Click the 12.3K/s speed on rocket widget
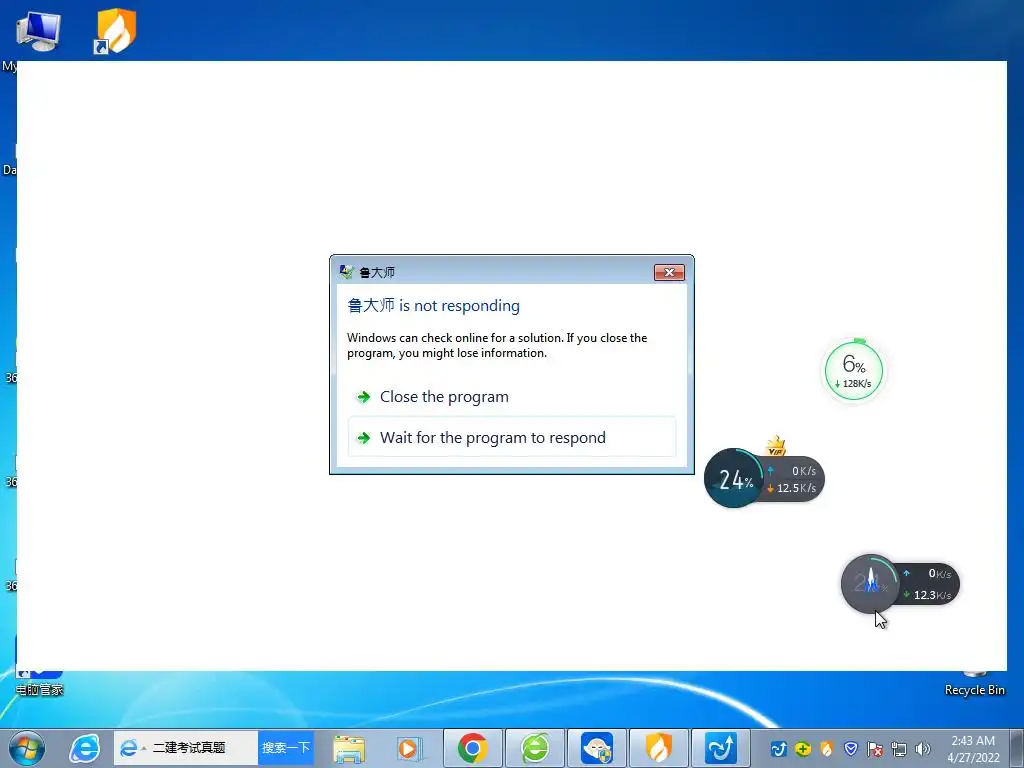Viewport: 1024px width, 768px height. click(x=927, y=595)
